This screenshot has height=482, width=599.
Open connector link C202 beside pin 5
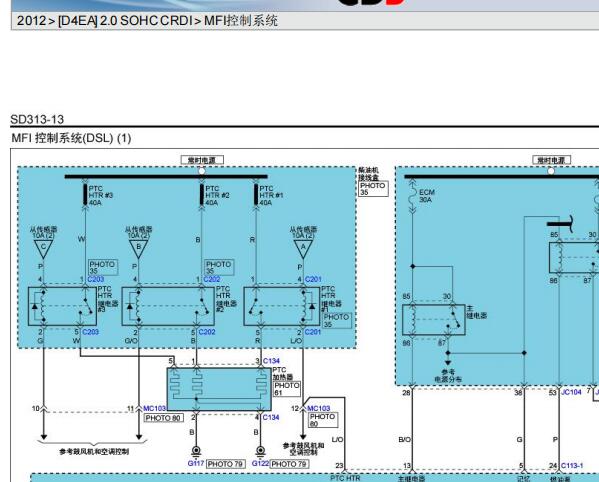(x=207, y=332)
